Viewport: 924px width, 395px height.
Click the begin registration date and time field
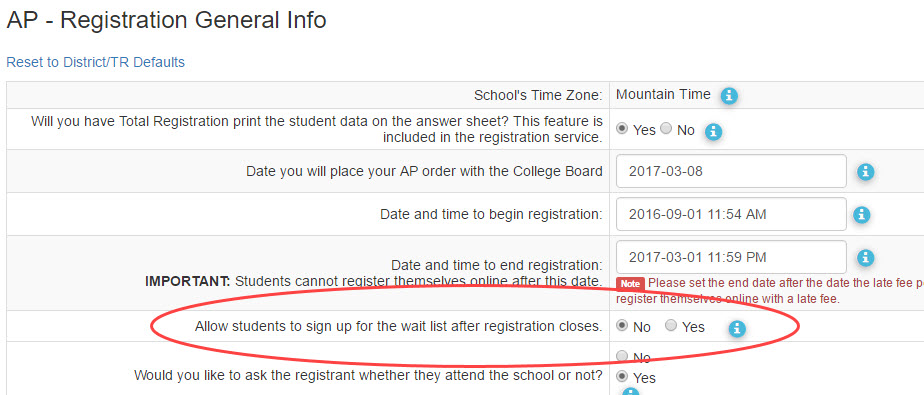tap(731, 214)
